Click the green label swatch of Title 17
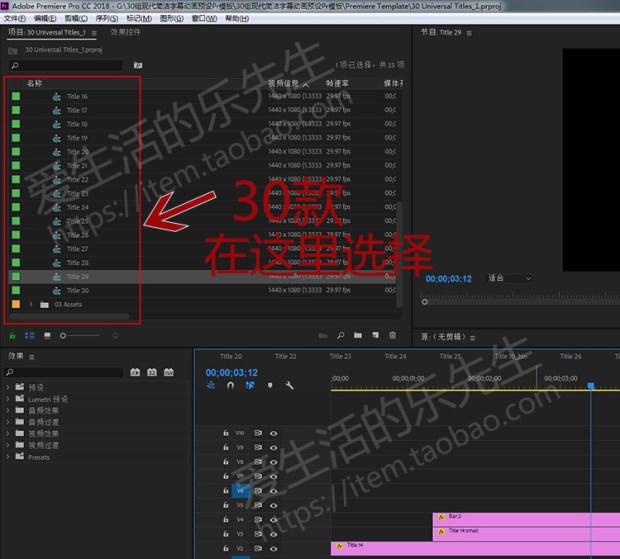This screenshot has height=559, width=620. click(16, 110)
